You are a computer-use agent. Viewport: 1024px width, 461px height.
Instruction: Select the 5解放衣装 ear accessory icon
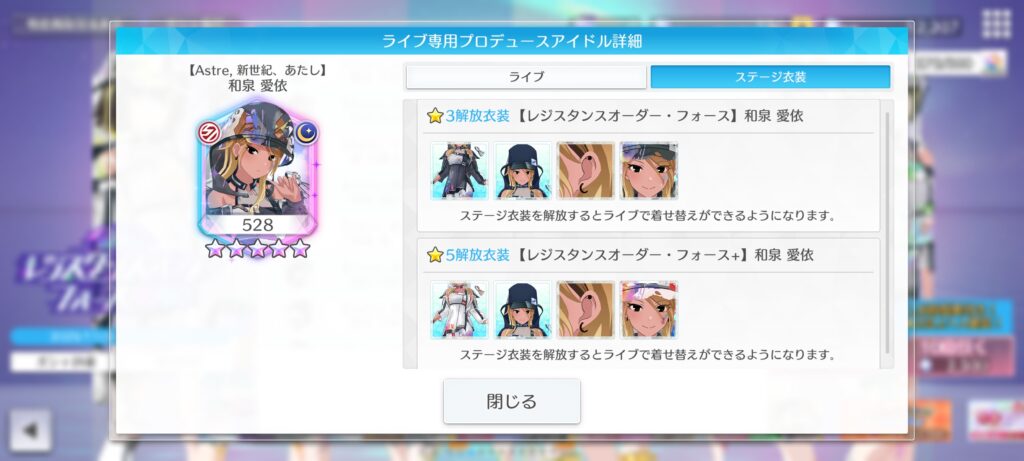point(586,310)
